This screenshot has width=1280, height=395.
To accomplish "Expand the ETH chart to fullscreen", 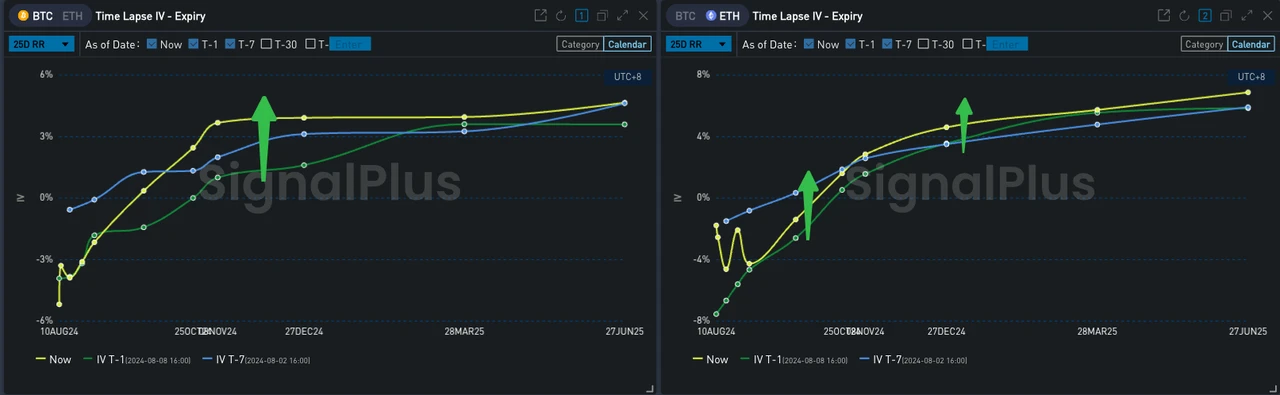I will [1246, 16].
